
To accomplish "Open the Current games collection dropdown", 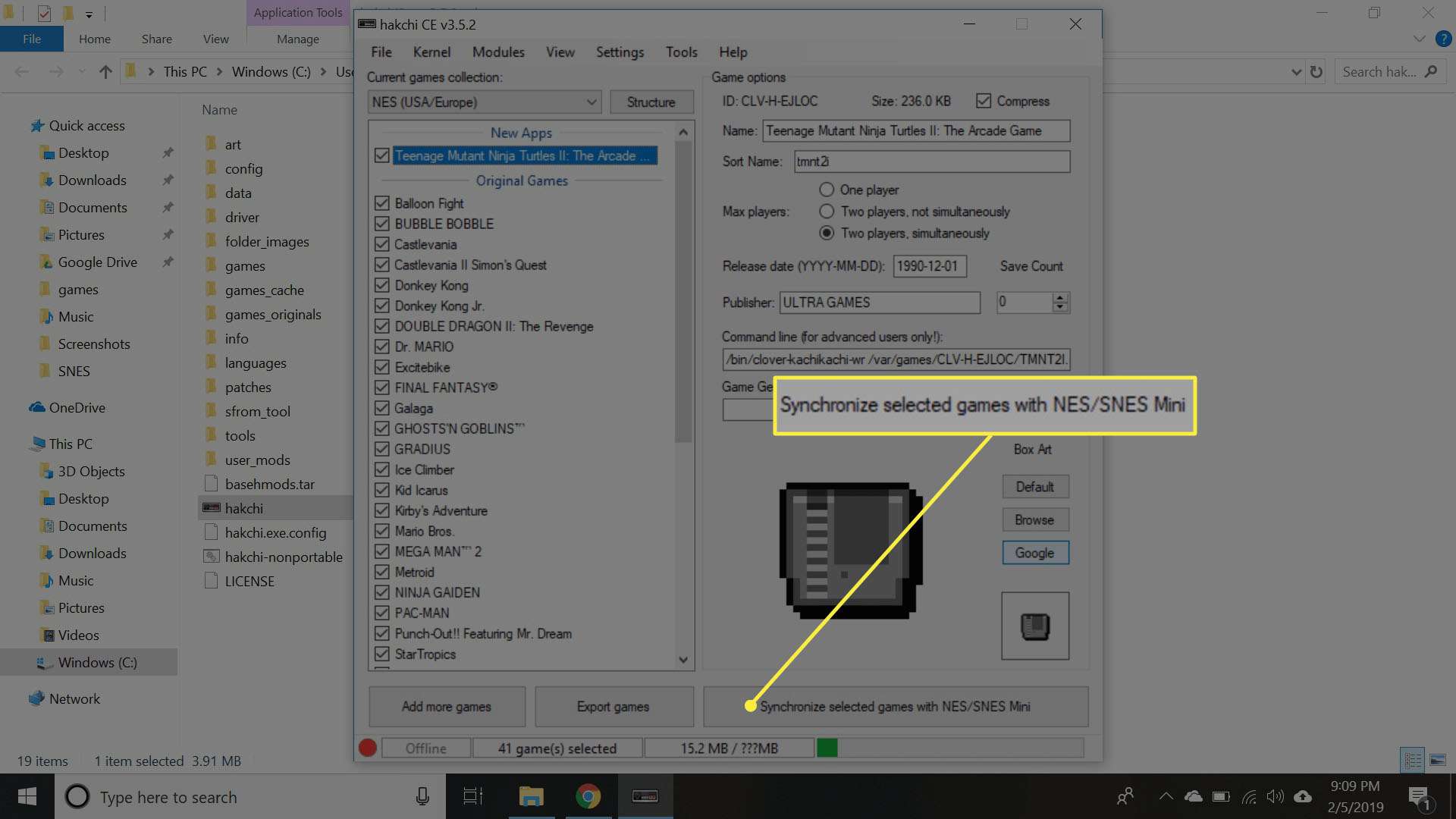I will 485,102.
